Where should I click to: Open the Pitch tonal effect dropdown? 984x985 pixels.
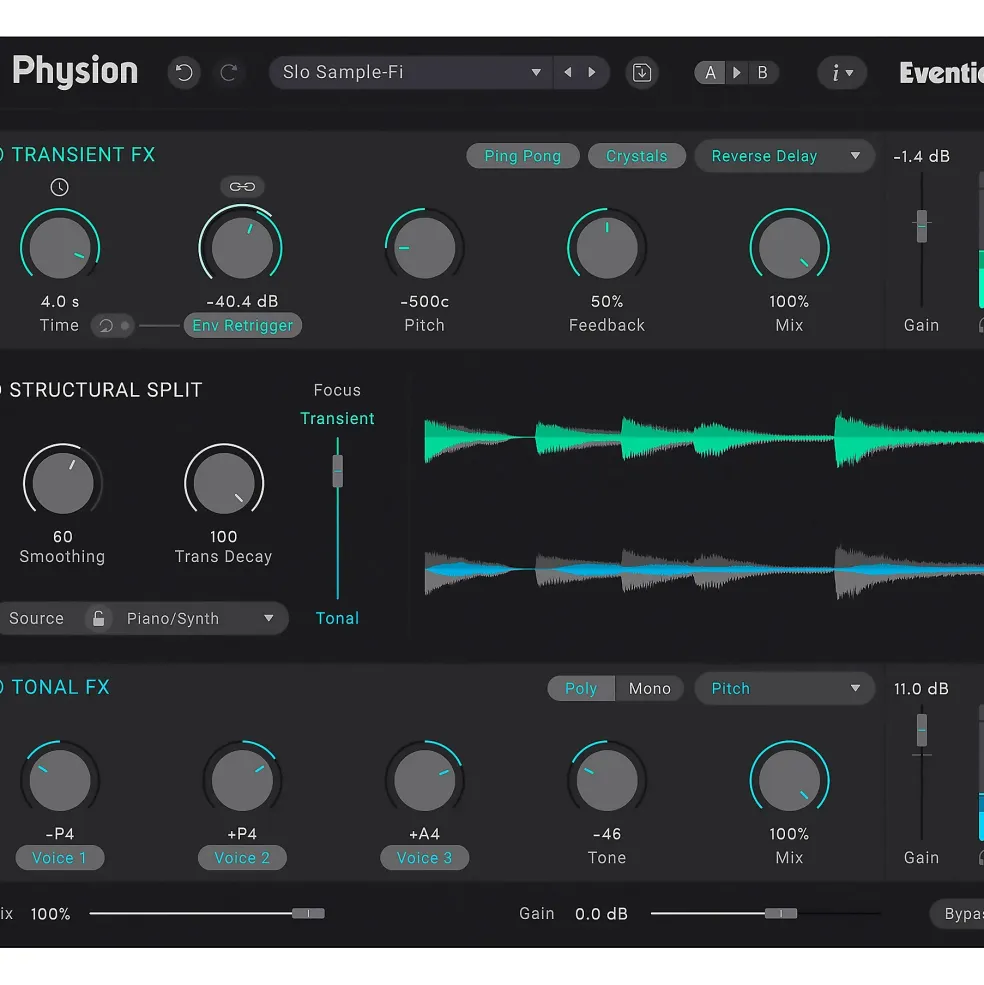click(784, 688)
